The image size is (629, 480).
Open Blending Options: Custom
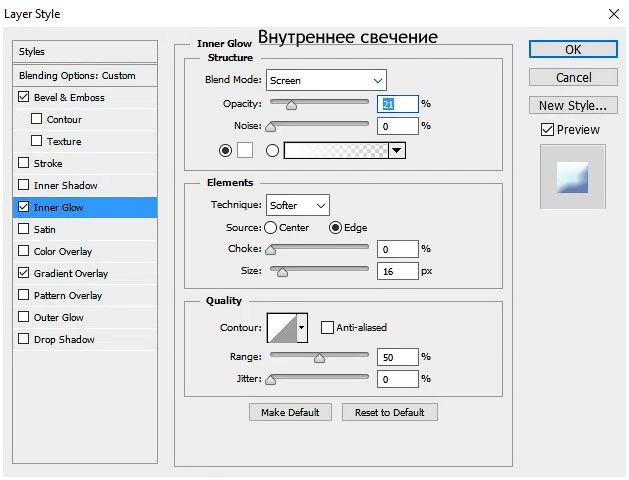(85, 75)
